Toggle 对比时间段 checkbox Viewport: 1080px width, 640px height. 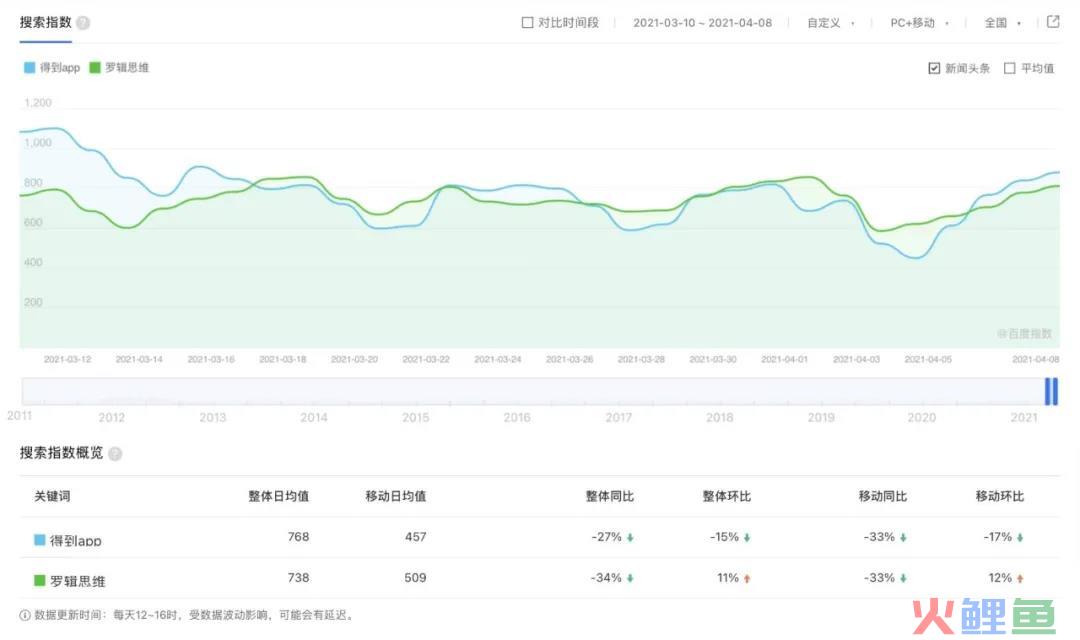click(528, 23)
